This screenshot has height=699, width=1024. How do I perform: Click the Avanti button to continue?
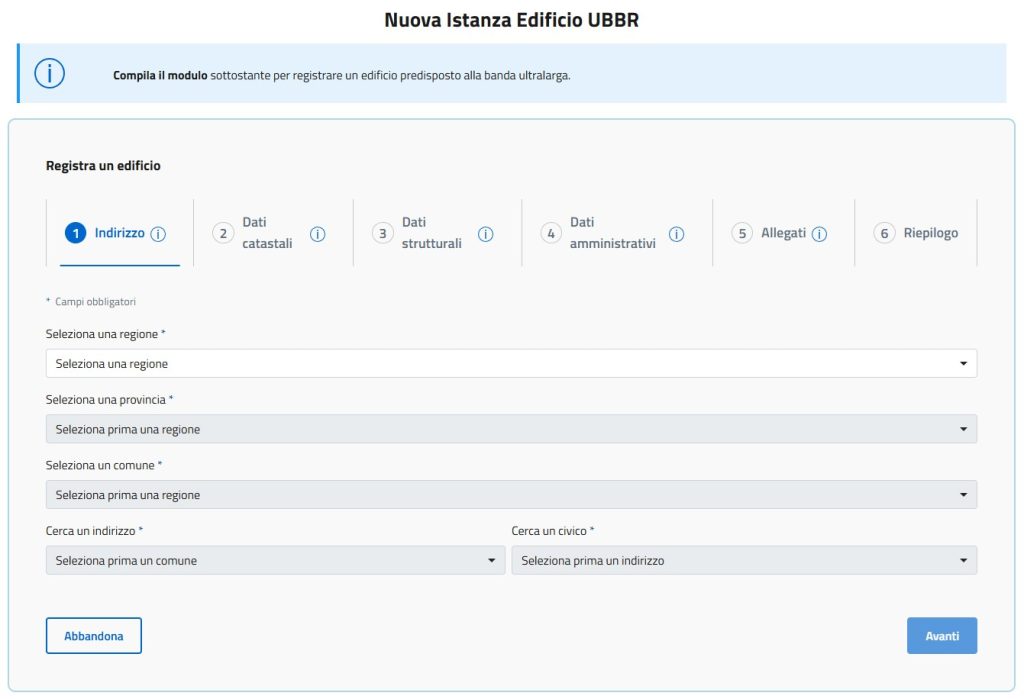pos(941,636)
